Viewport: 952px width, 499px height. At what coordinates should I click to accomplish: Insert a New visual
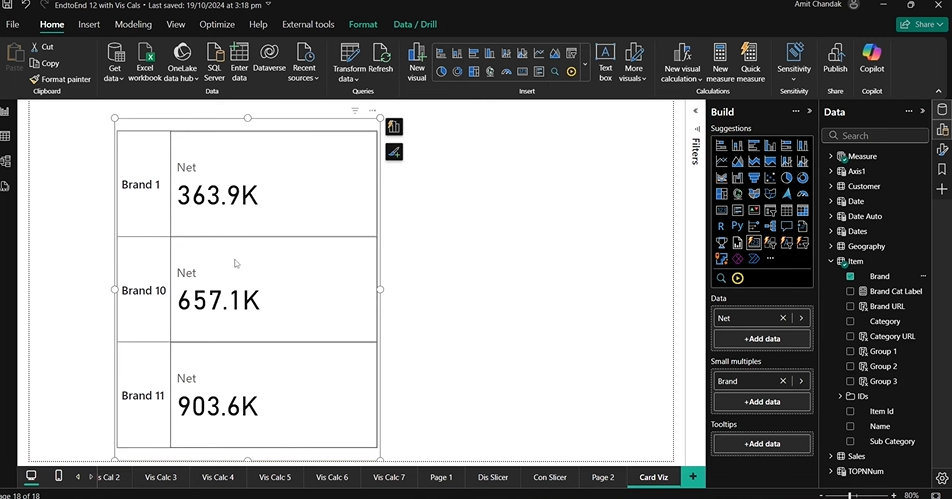pos(416,63)
